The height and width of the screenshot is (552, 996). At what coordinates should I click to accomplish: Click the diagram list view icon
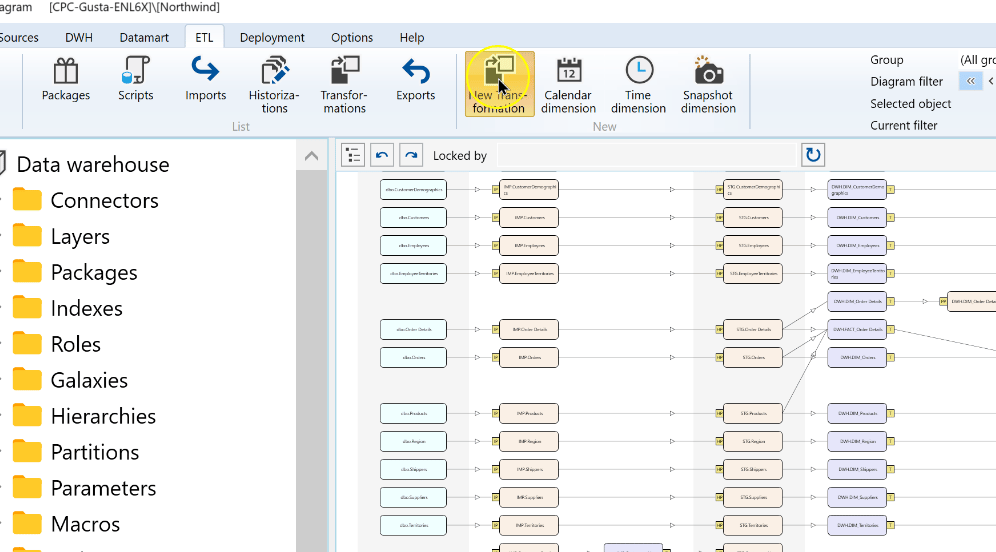[353, 155]
